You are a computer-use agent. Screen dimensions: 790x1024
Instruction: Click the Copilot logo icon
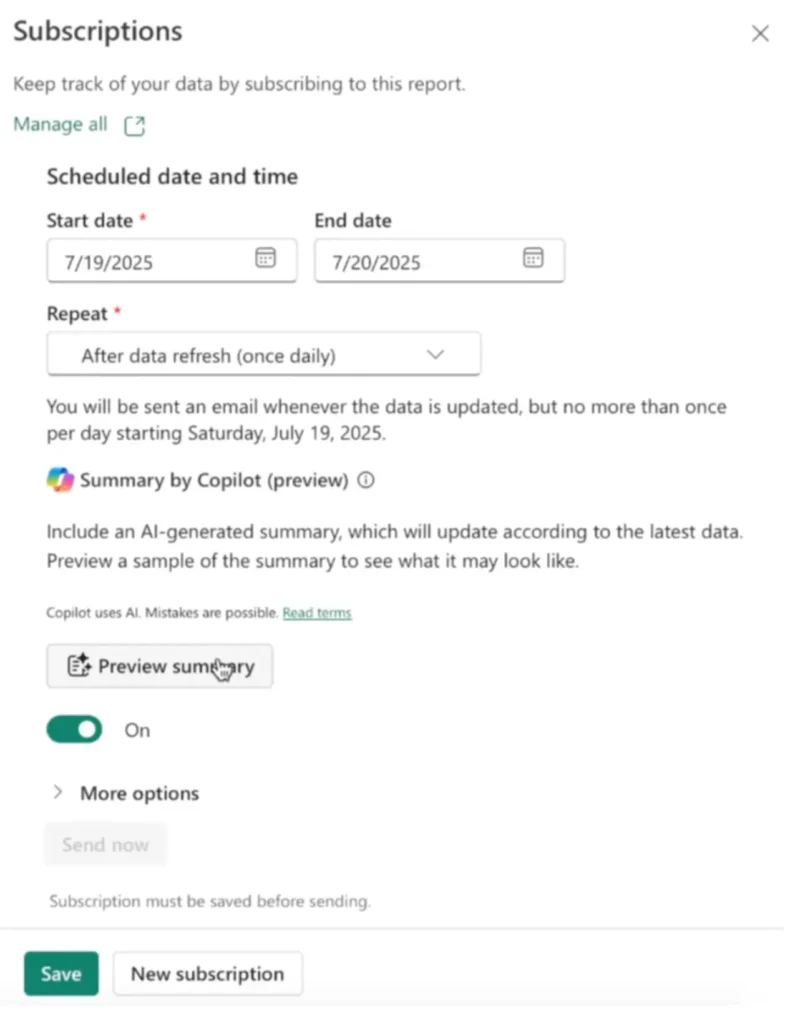(60, 480)
